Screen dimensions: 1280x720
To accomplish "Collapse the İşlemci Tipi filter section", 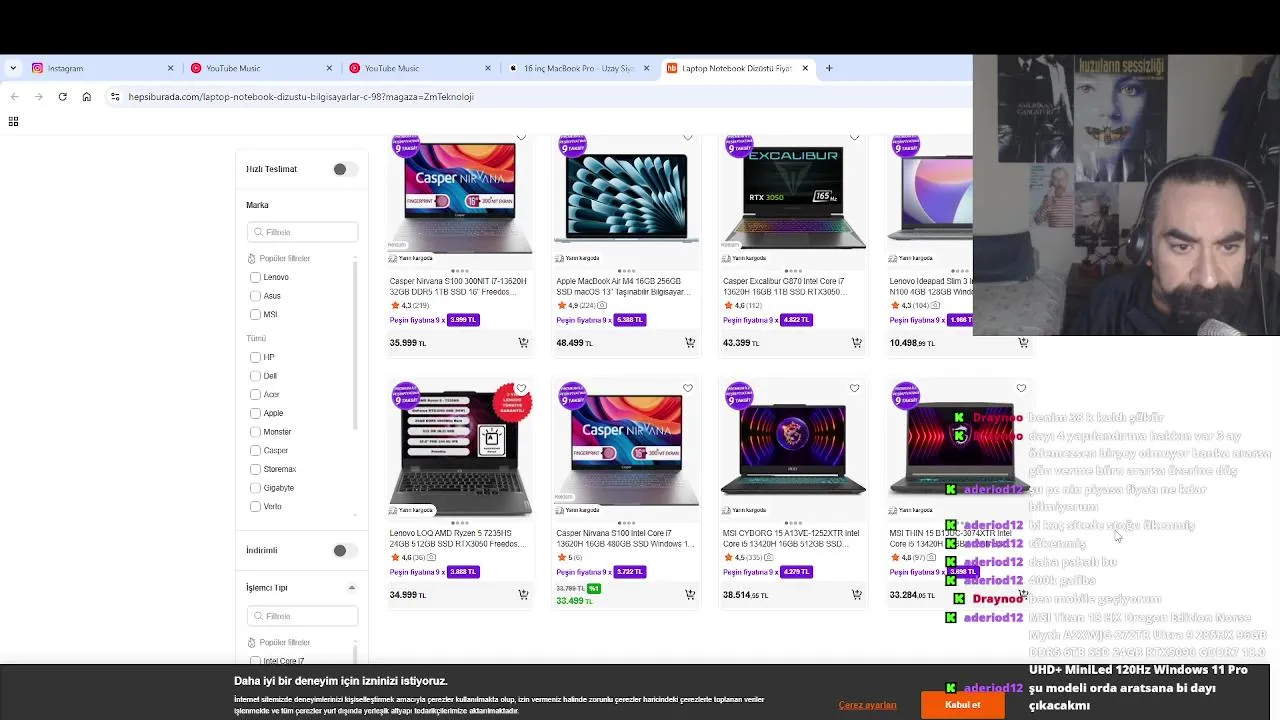I will pos(351,588).
